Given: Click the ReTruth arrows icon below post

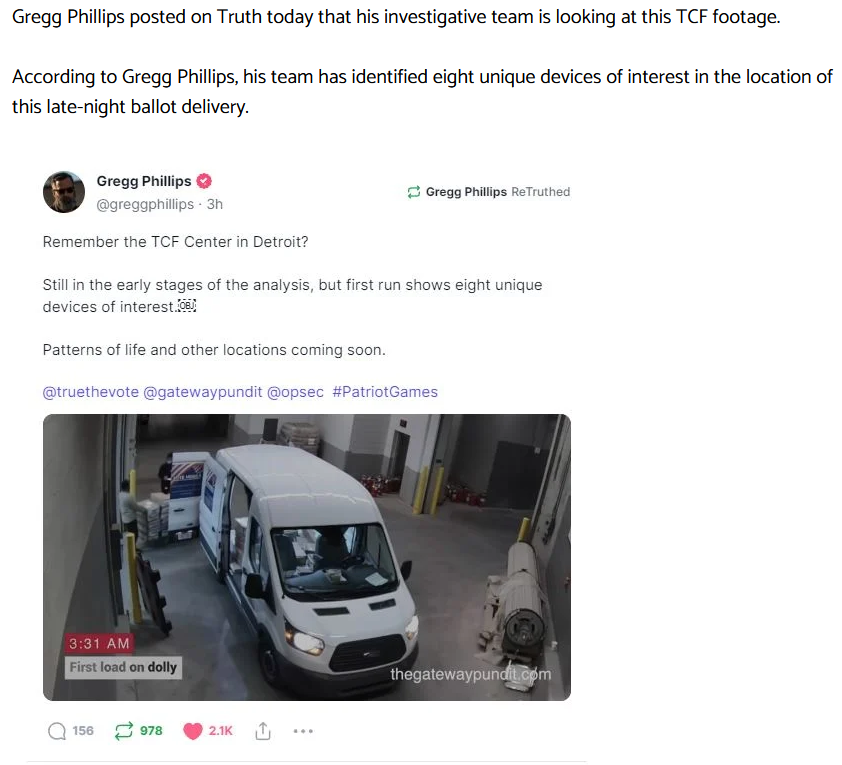Looking at the screenshot, I should tap(123, 731).
